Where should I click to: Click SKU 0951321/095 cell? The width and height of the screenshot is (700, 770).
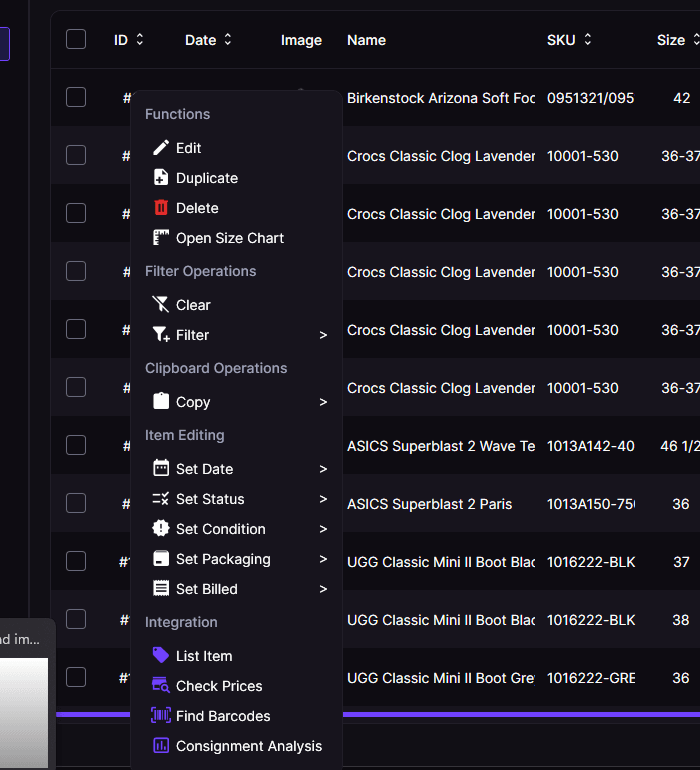point(590,98)
